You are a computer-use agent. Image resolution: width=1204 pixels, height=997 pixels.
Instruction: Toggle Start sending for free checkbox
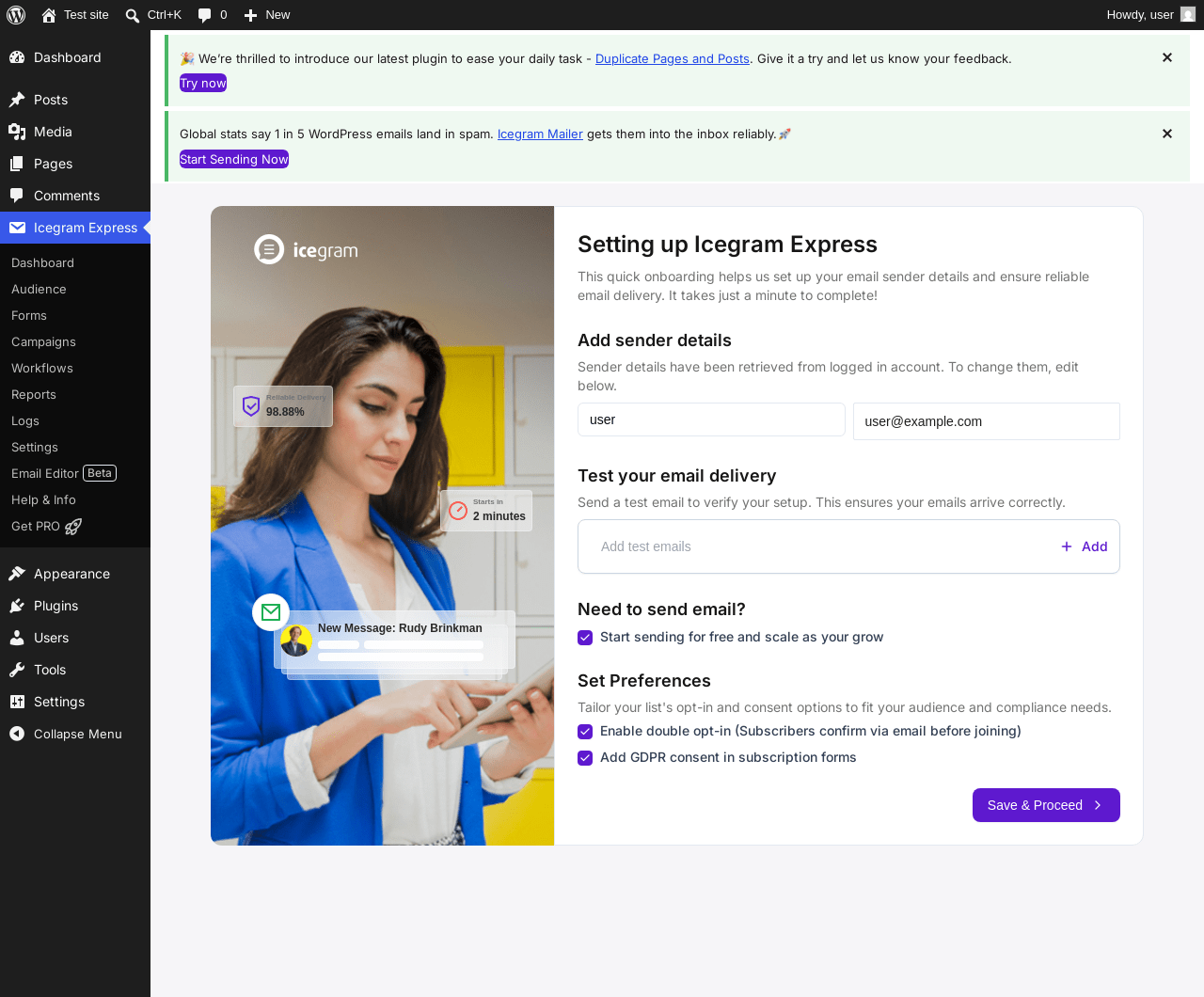[585, 638]
